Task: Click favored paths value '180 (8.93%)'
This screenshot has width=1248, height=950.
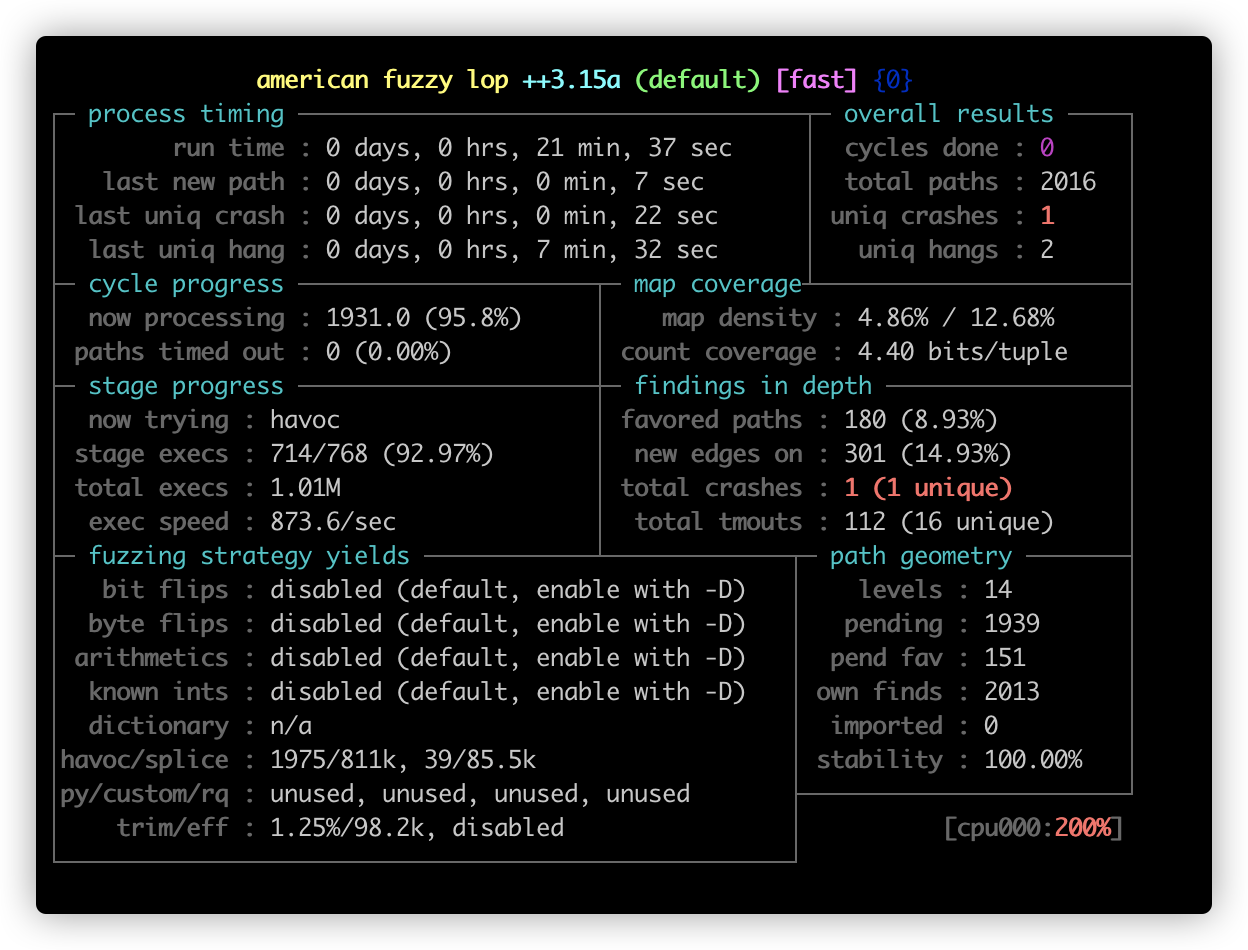Action: pos(921,420)
